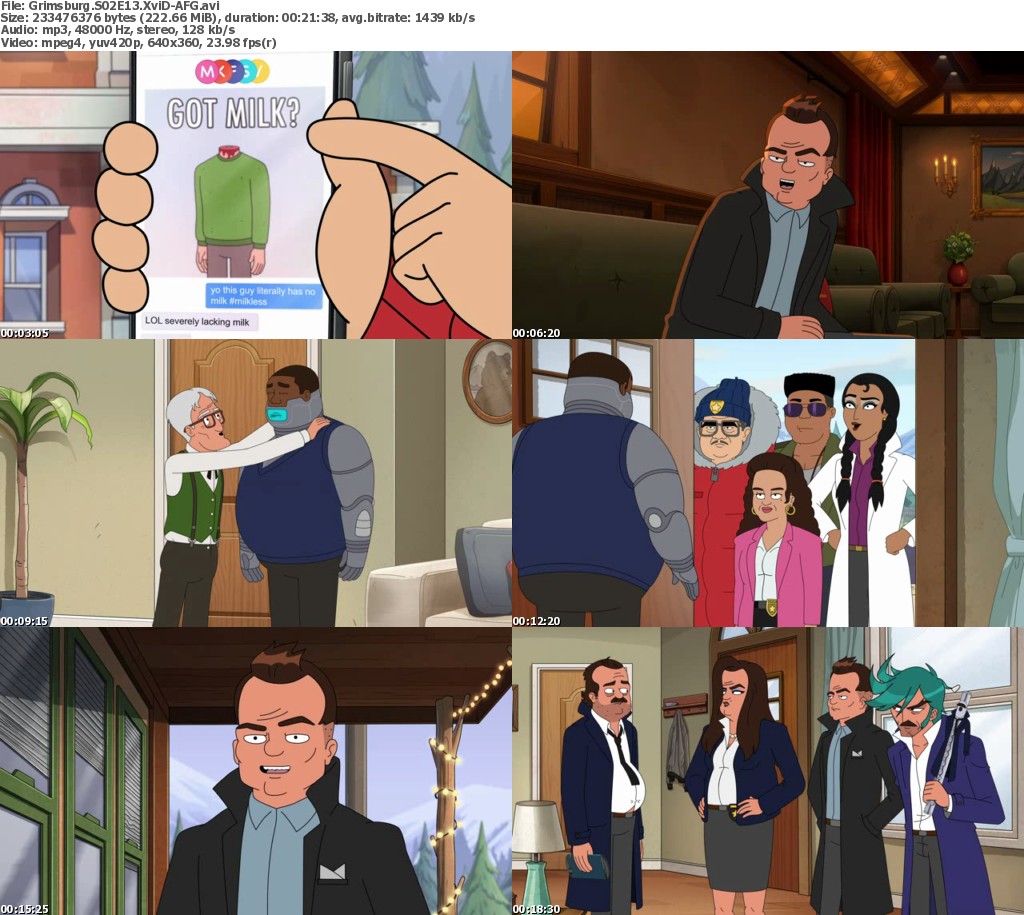Click the 00:18:30 frame with four characters
1024x915 pixels.
pos(768,771)
